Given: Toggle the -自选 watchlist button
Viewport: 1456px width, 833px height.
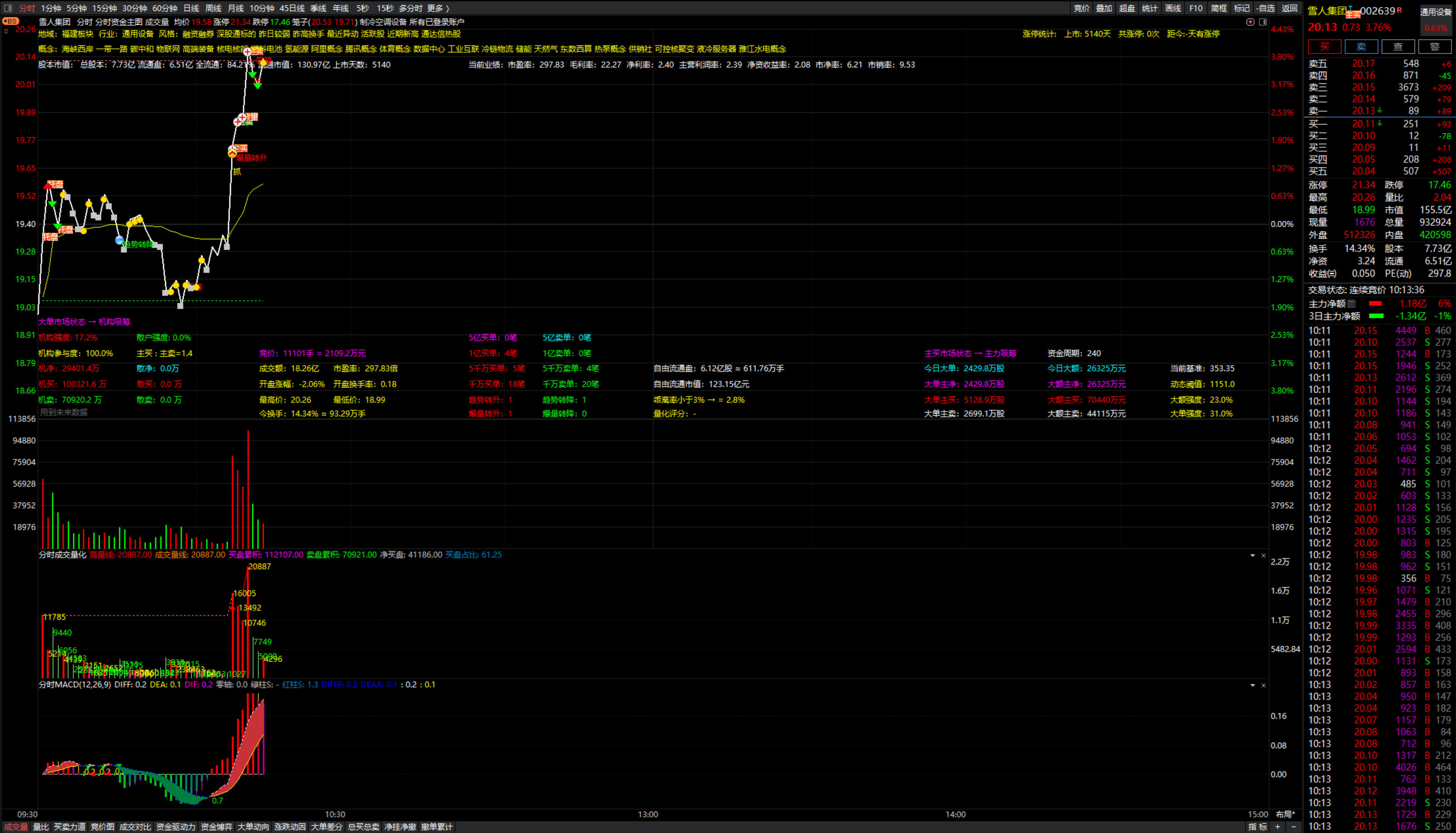Looking at the screenshot, I should pos(1266,8).
